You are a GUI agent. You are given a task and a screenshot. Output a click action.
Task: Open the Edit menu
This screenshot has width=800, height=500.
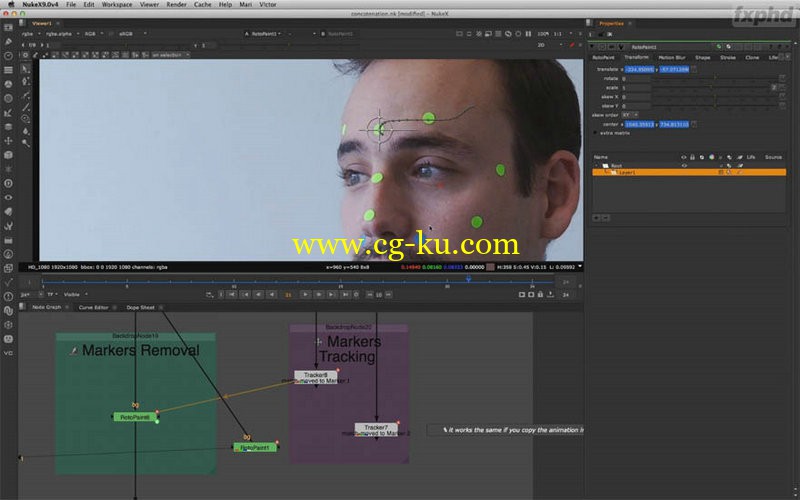89,4
